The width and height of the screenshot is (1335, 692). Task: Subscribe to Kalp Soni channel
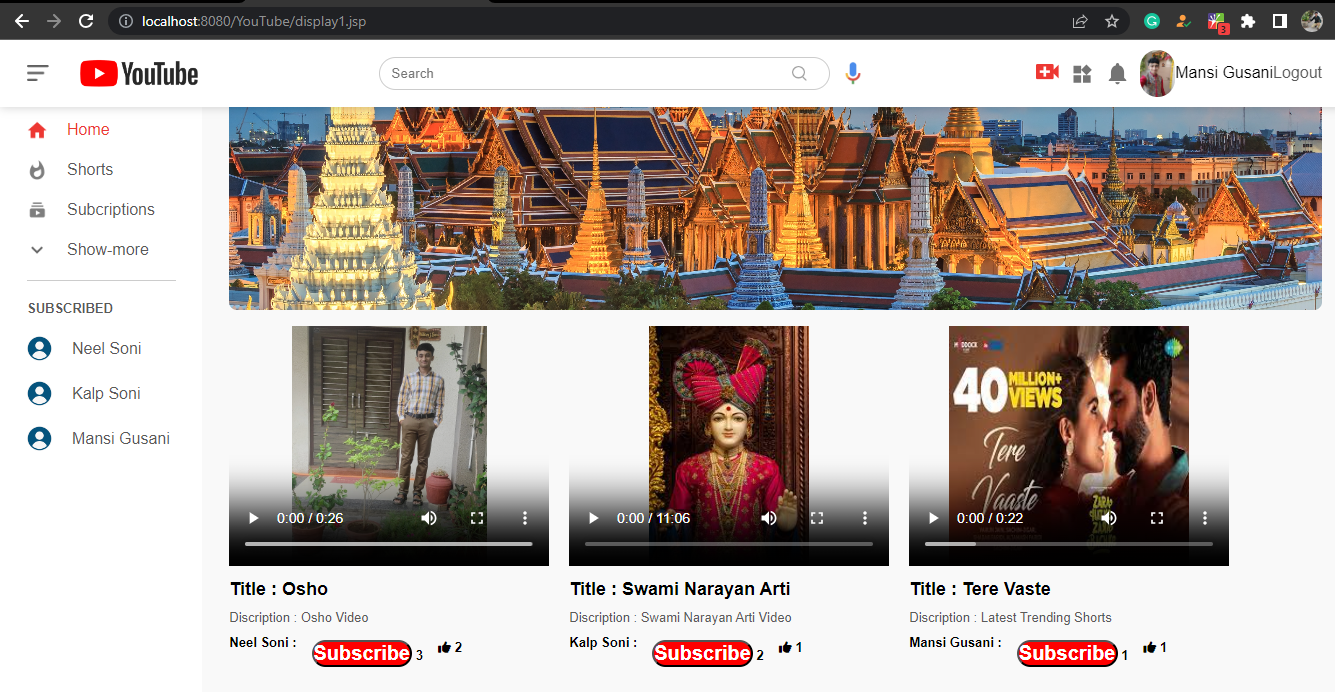coord(702,653)
